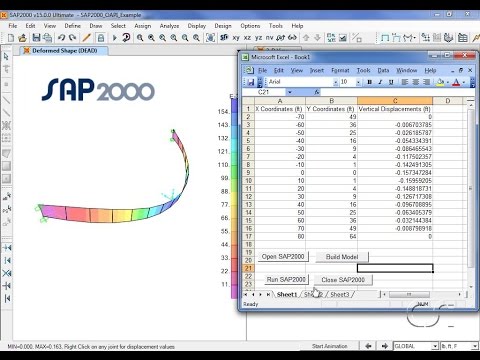
Task: Toggle Italic formatting in Excel
Action: pos(380,82)
